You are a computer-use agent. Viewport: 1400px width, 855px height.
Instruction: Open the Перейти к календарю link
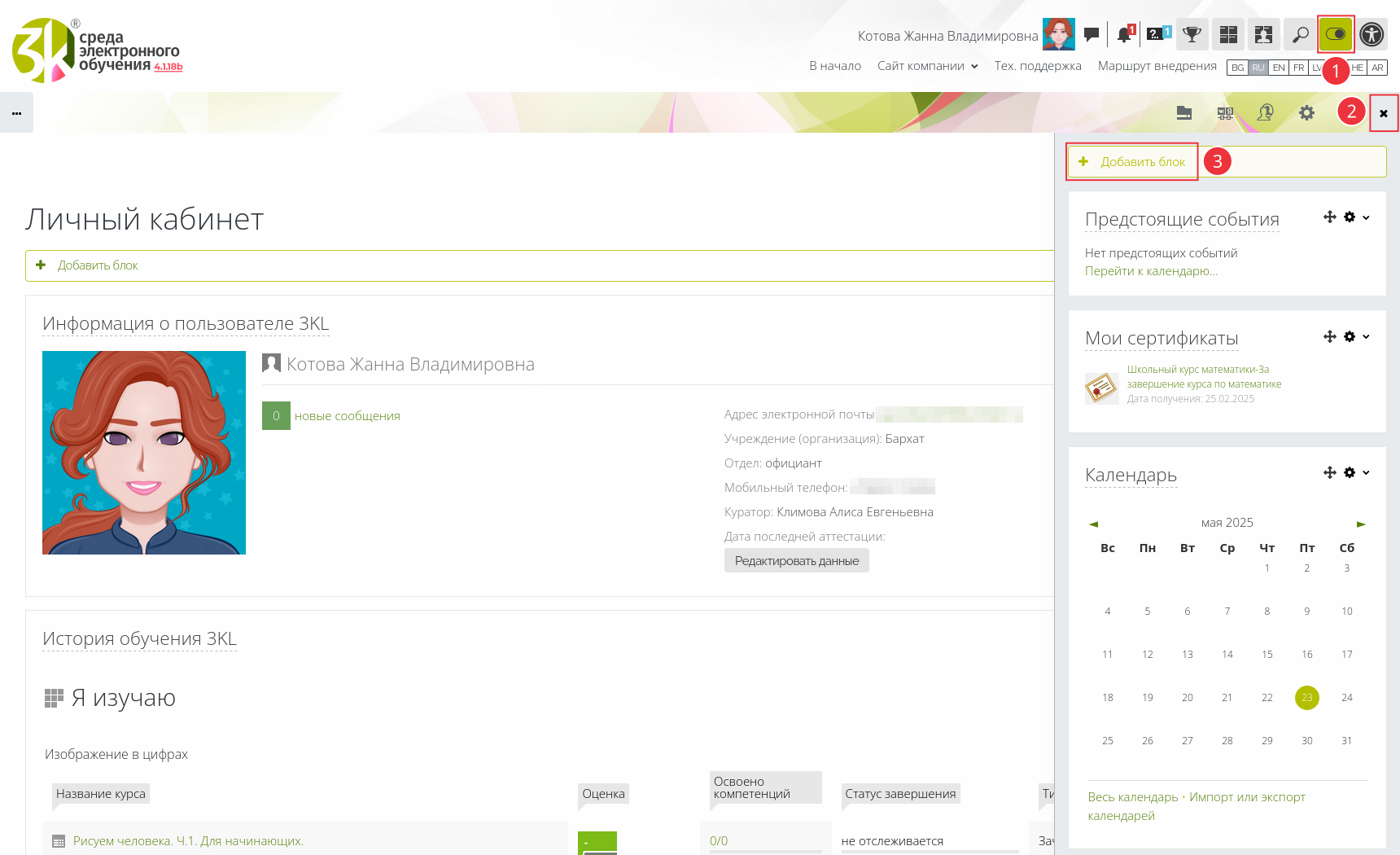1151,271
